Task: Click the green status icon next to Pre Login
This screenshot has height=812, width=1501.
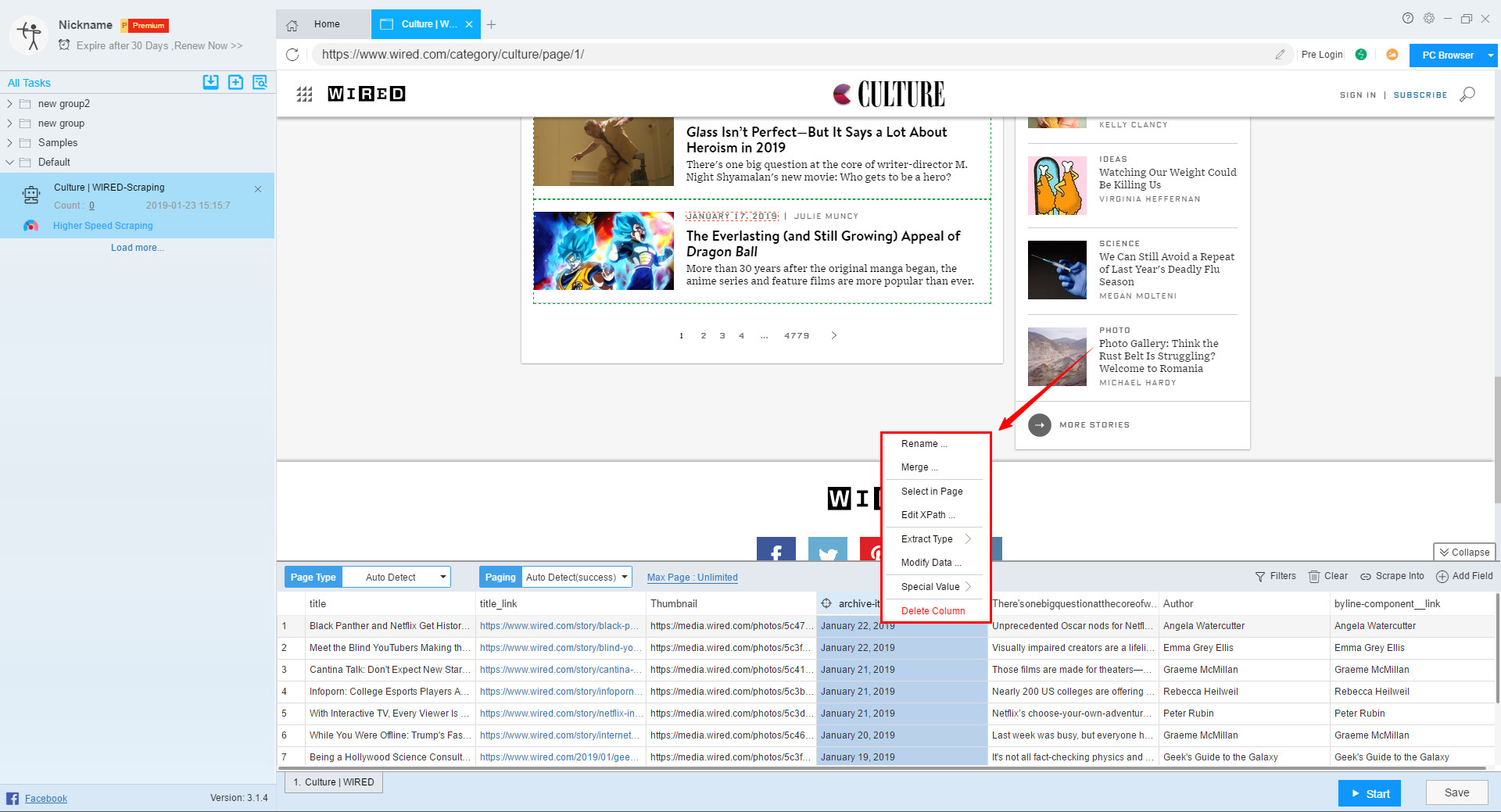Action: point(1361,55)
